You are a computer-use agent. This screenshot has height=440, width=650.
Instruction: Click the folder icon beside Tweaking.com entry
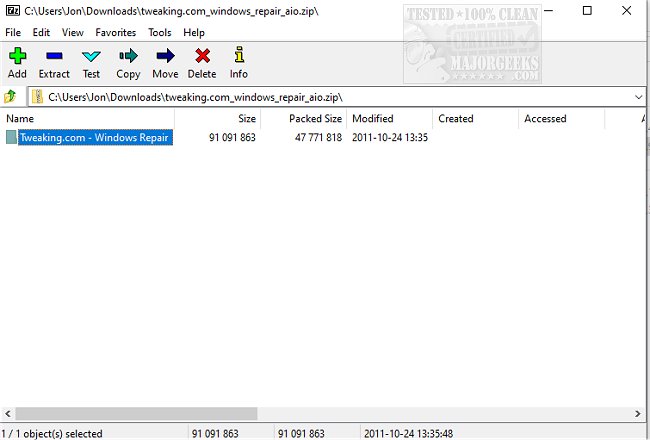tap(11, 137)
